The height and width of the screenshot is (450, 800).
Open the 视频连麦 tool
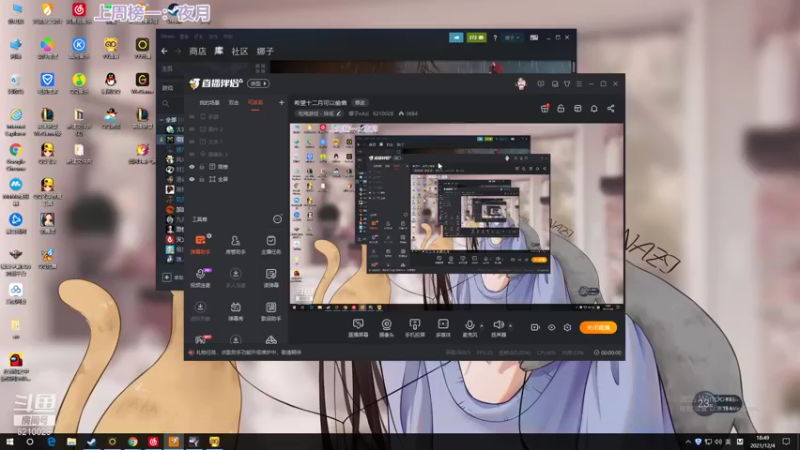(x=200, y=278)
